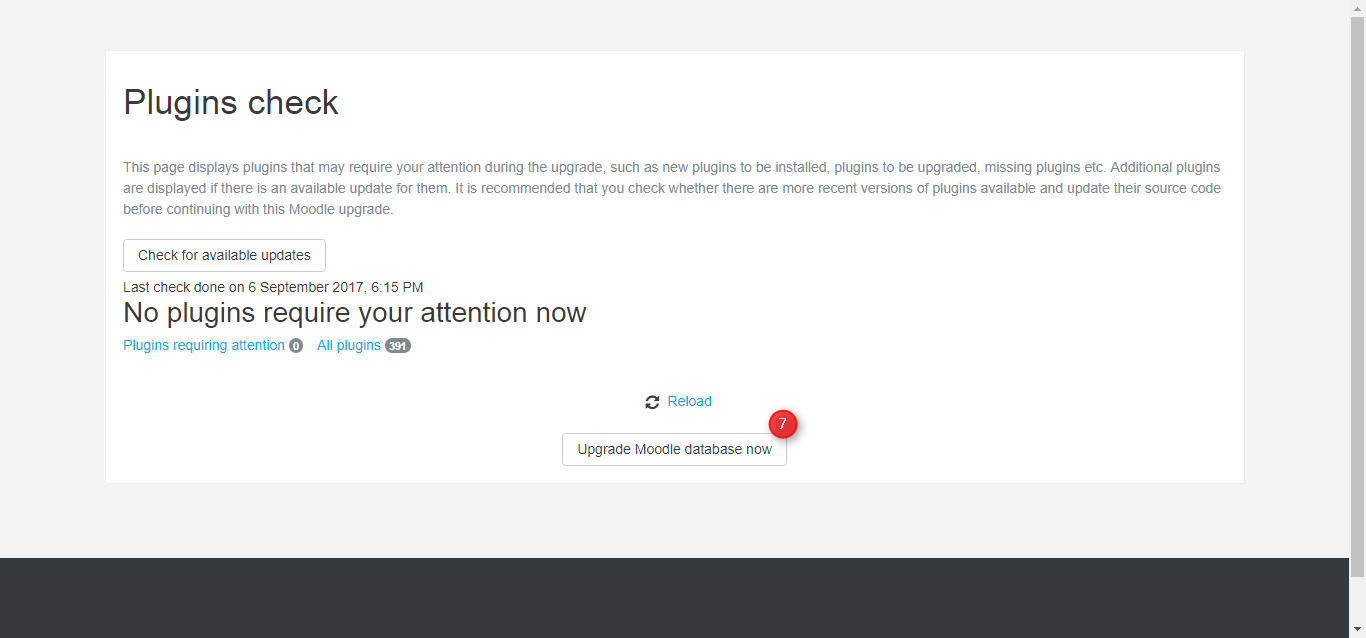Screen dimensions: 1366x638
Task: Click the red number 7 step marker
Action: tap(782, 424)
